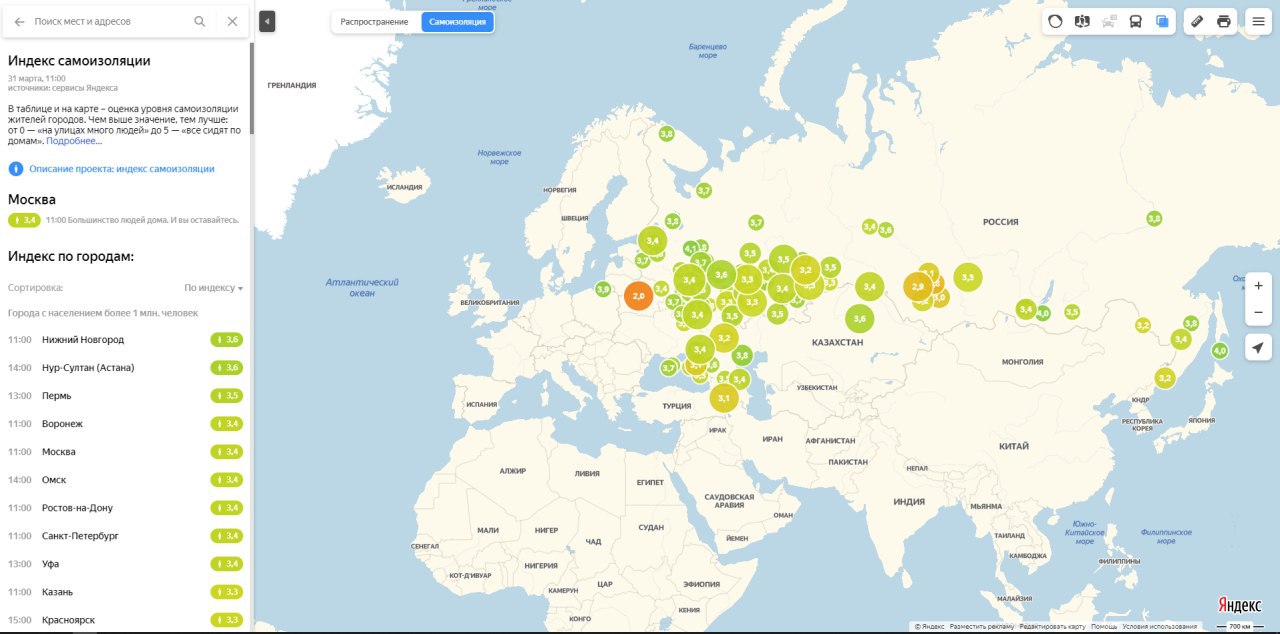Click the Москва 3,4 index badge under heading
The image size is (1280, 634).
click(x=24, y=220)
